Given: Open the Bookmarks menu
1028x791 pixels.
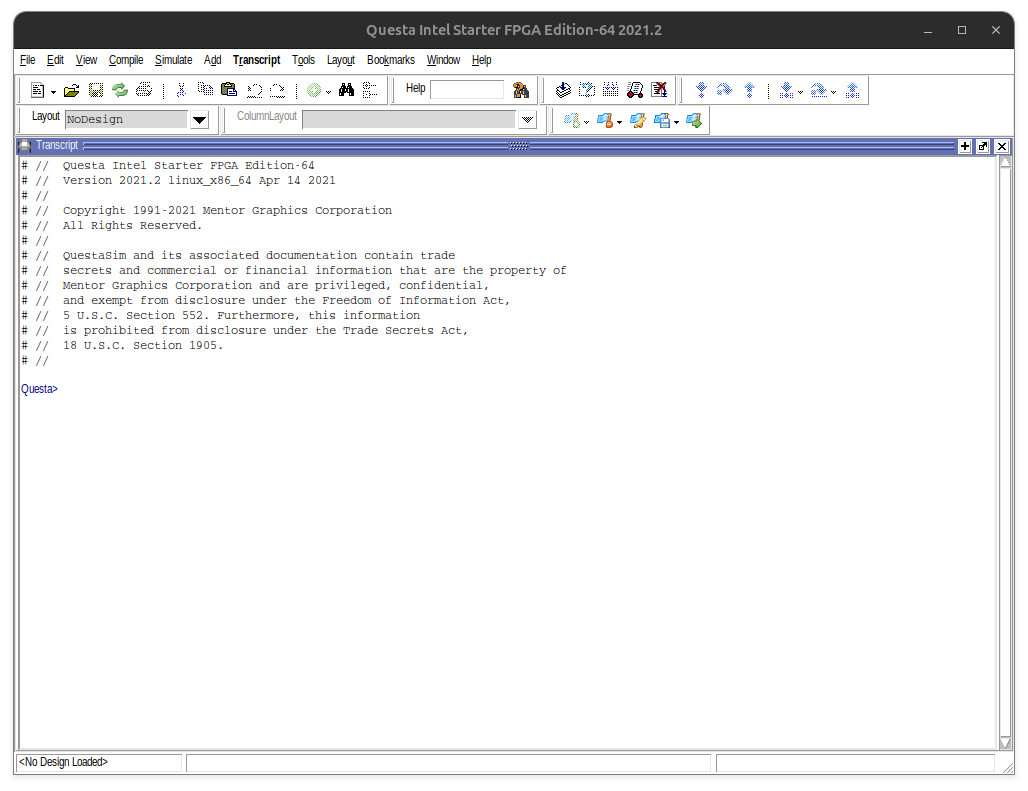Looking at the screenshot, I should pyautogui.click(x=390, y=60).
